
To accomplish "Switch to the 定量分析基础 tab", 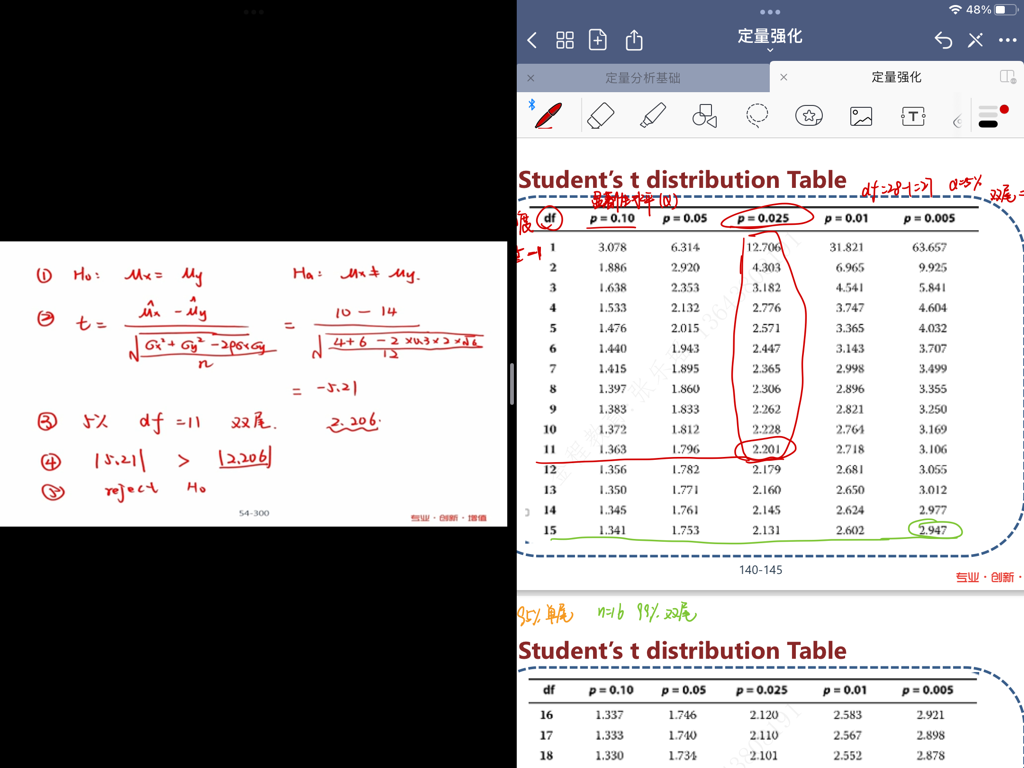I will [x=642, y=77].
